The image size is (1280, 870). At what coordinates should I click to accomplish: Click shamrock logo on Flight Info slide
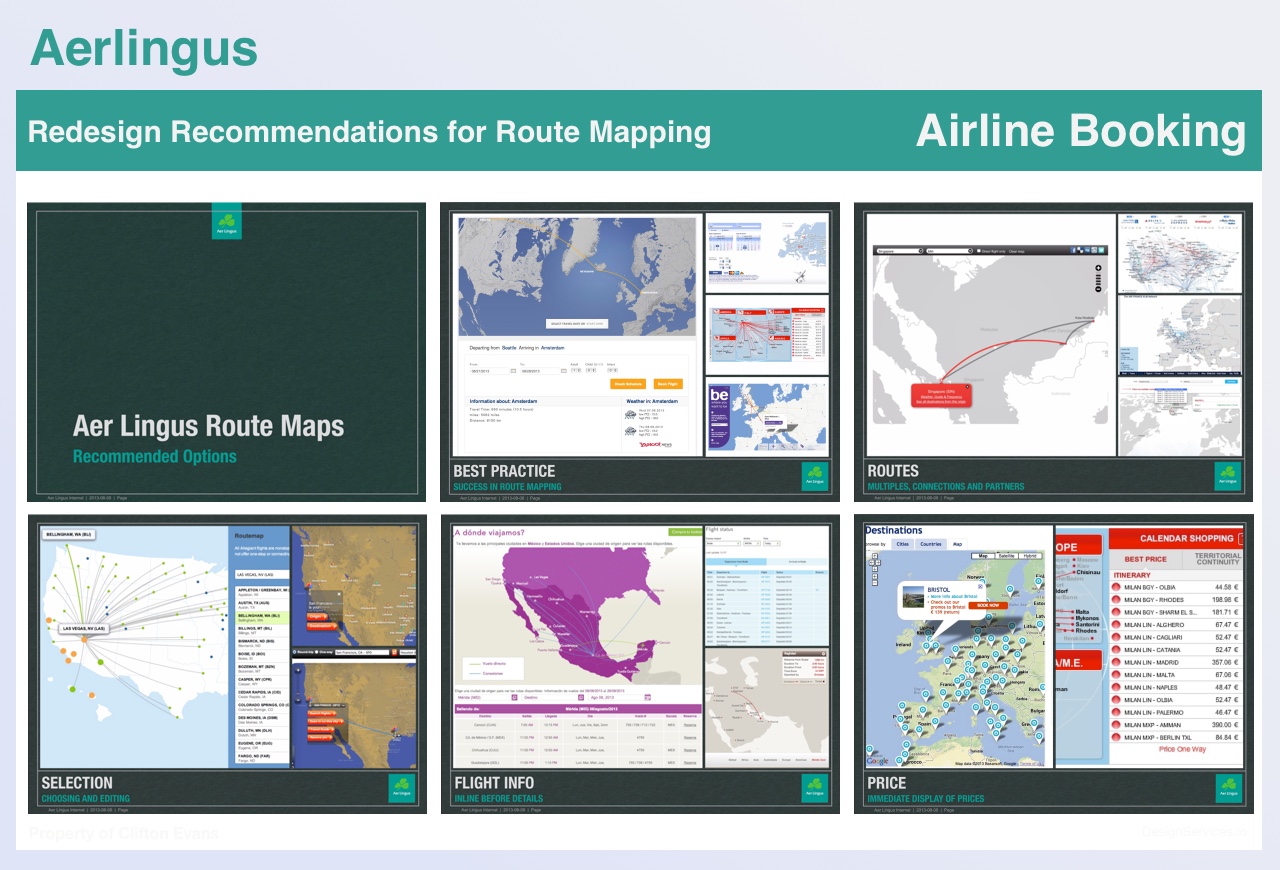tap(814, 788)
